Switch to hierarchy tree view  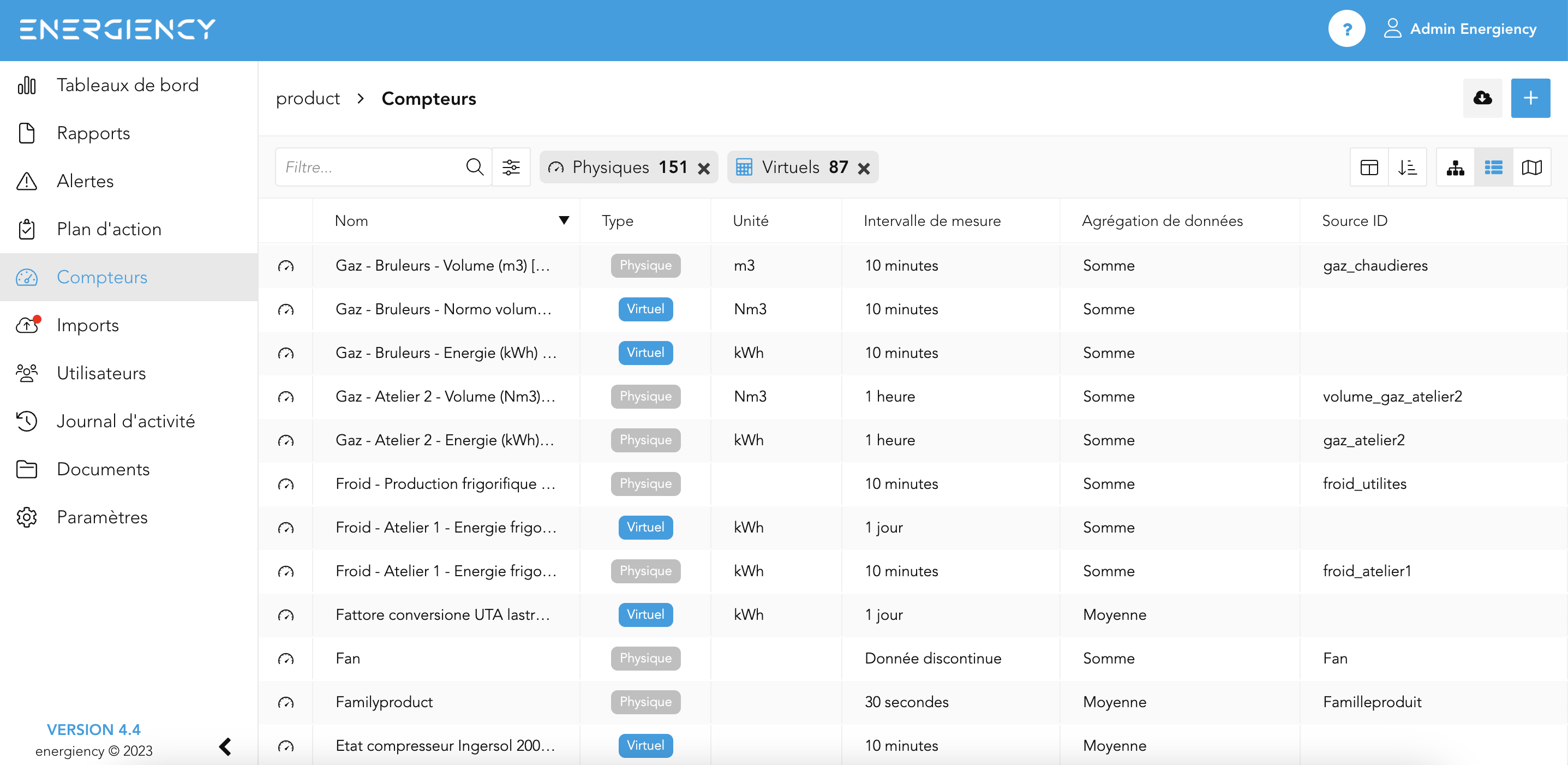[1456, 167]
